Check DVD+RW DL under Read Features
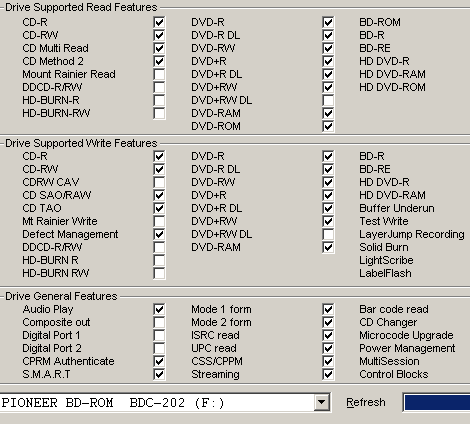Screen dimensions: 470x424 click(328, 100)
